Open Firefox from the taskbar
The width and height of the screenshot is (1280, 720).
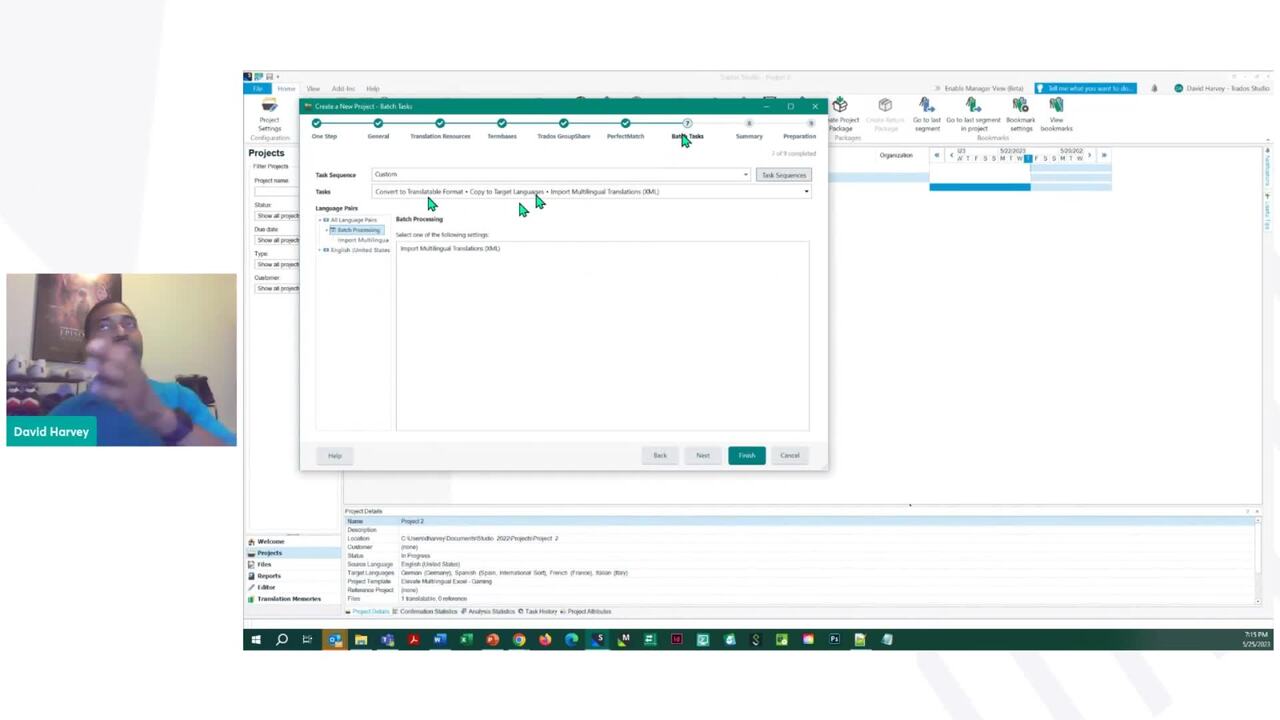click(x=545, y=639)
